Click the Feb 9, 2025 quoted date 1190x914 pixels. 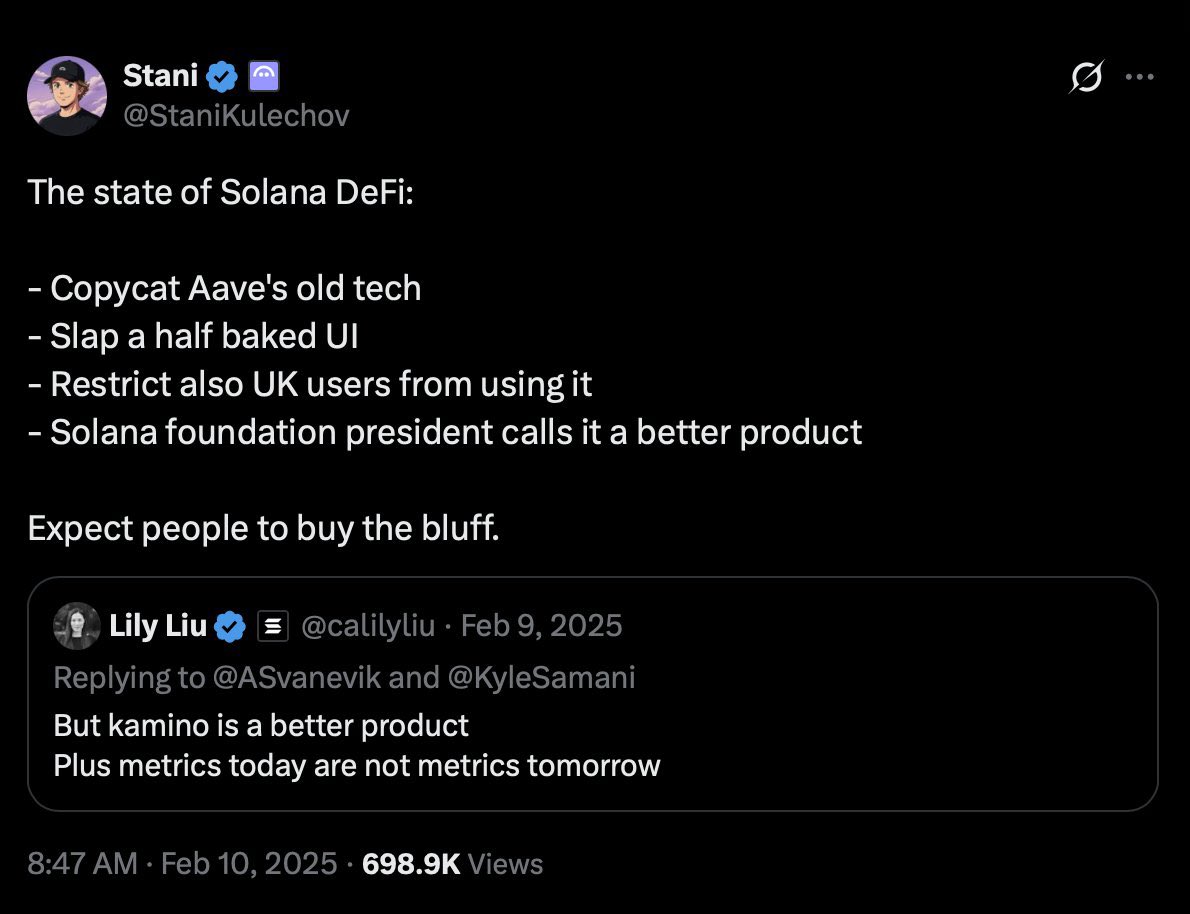tap(542, 626)
